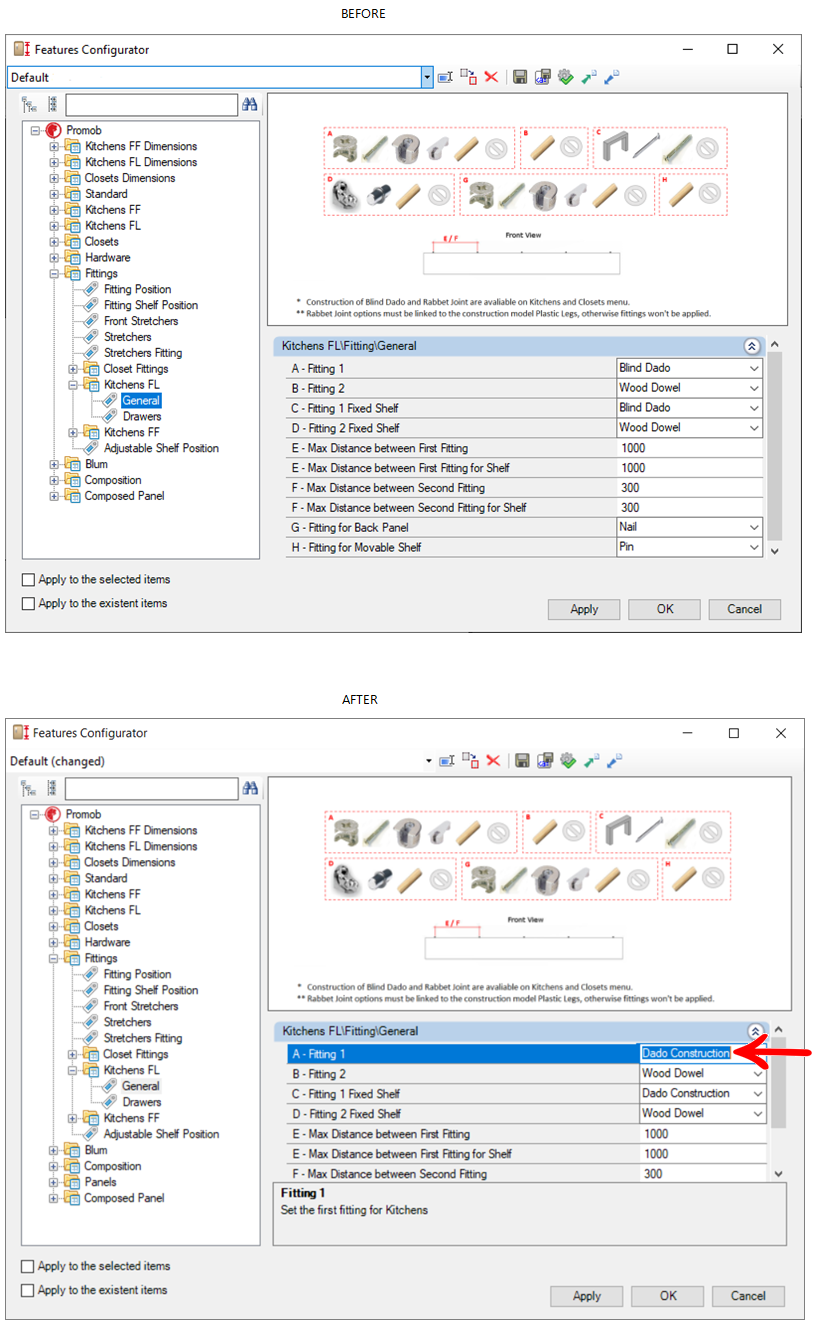This screenshot has height=1338, width=815.
Task: Click red X delete icon in AFTER window
Action: pyautogui.click(x=491, y=761)
